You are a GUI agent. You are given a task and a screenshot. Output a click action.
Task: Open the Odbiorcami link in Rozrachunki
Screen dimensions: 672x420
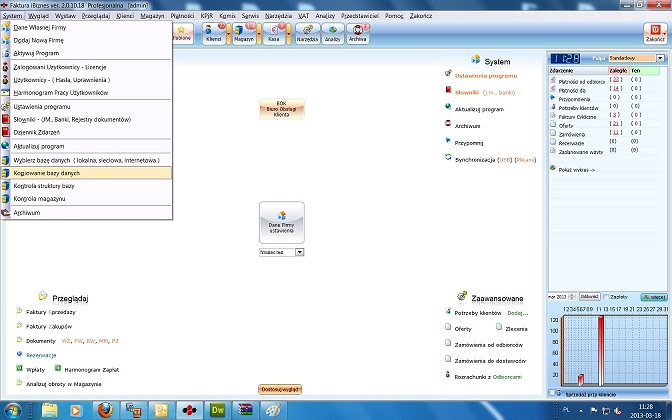(x=507, y=377)
